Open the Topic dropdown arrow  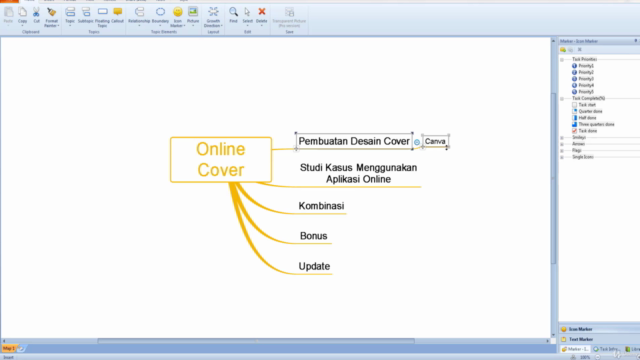click(x=70, y=26)
